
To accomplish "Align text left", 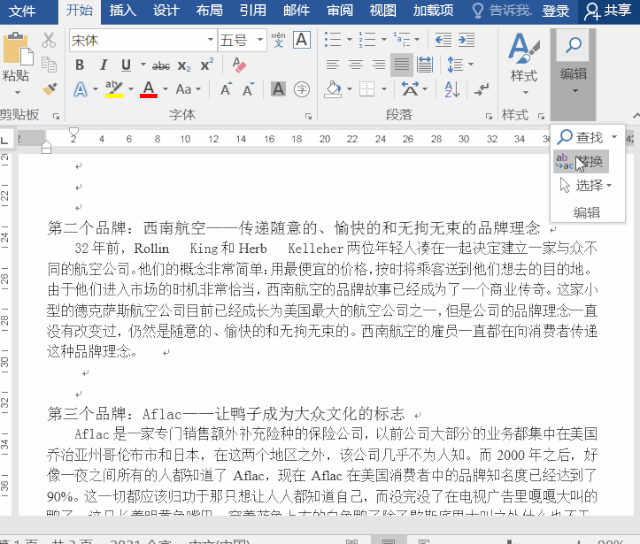I will [333, 64].
